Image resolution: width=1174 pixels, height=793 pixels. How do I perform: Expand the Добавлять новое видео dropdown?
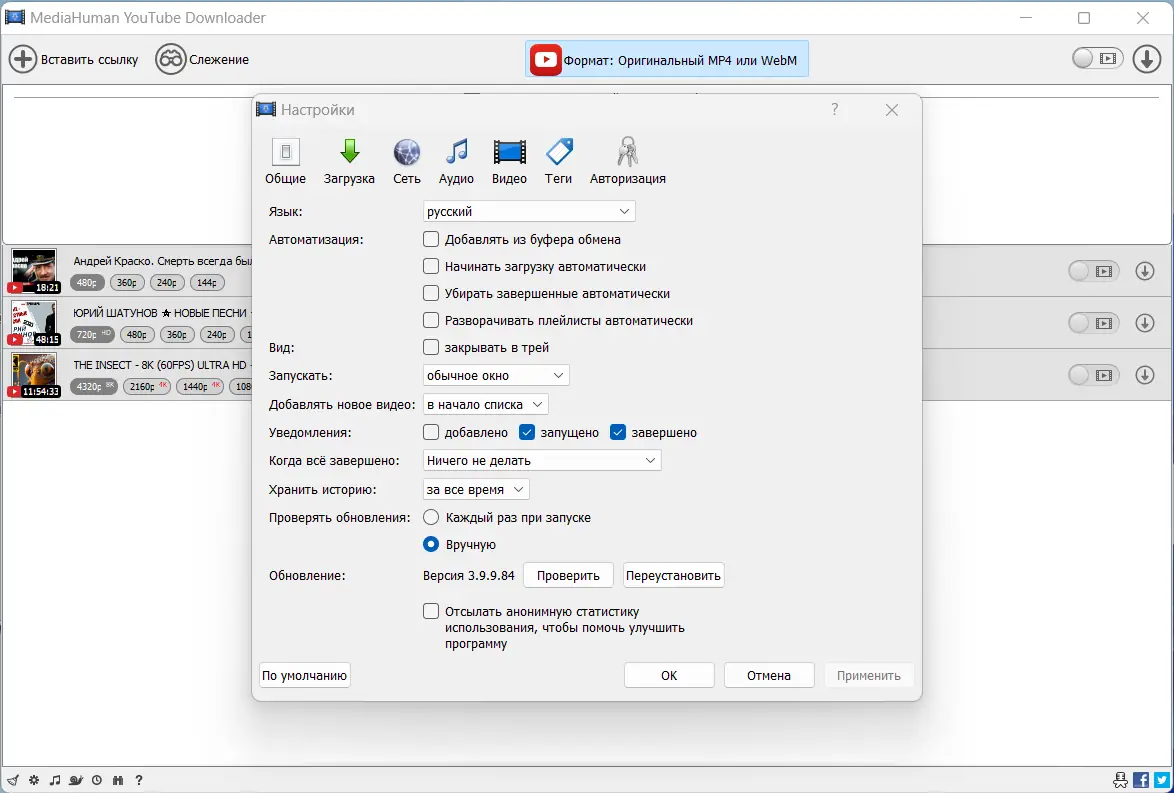click(x=485, y=404)
